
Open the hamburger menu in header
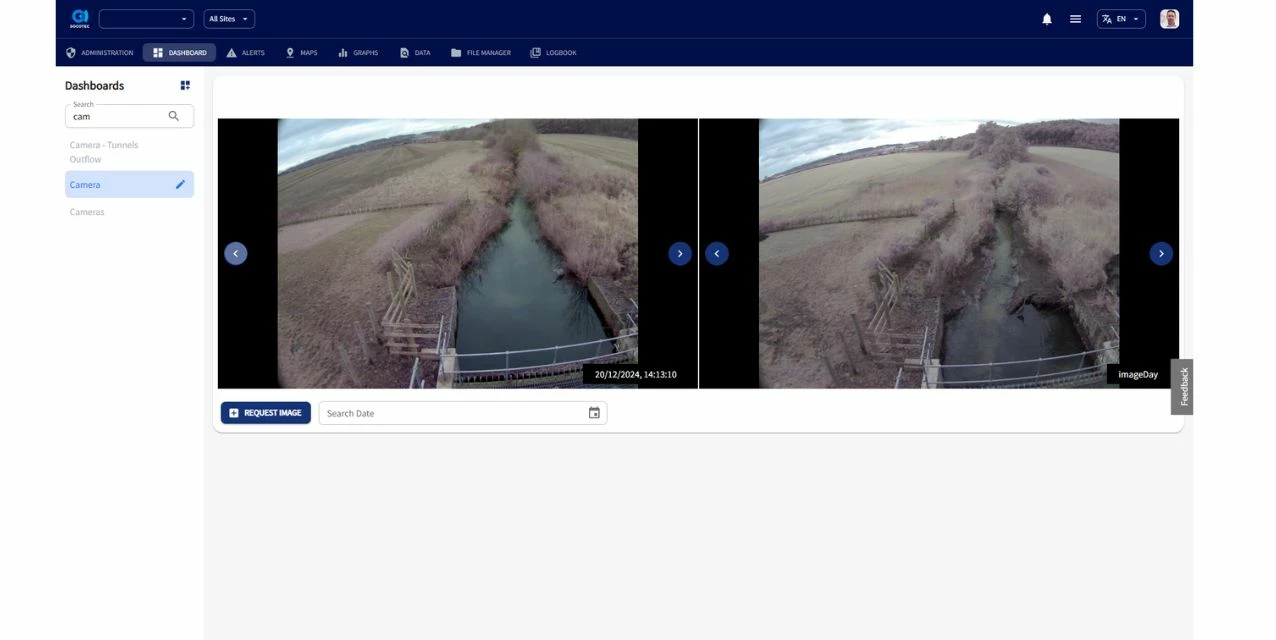1075,19
